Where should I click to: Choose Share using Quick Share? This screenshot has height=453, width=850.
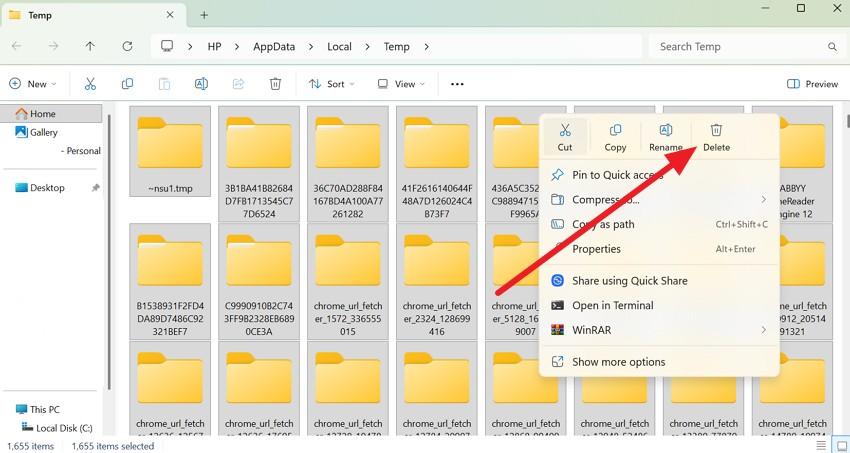pos(659,281)
